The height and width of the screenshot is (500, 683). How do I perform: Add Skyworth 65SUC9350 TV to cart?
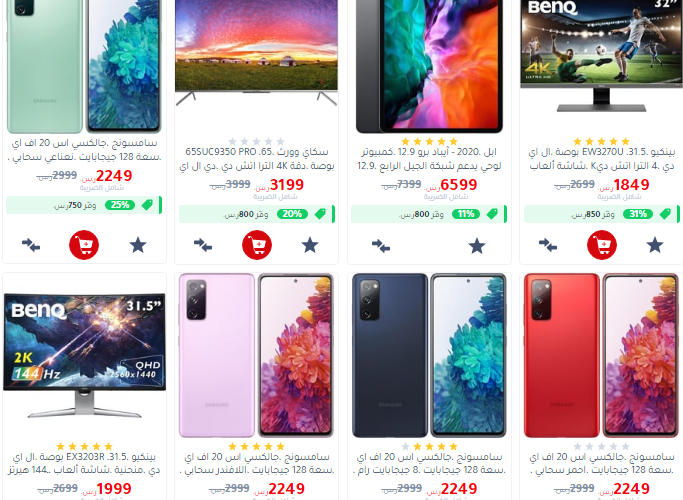click(x=257, y=245)
